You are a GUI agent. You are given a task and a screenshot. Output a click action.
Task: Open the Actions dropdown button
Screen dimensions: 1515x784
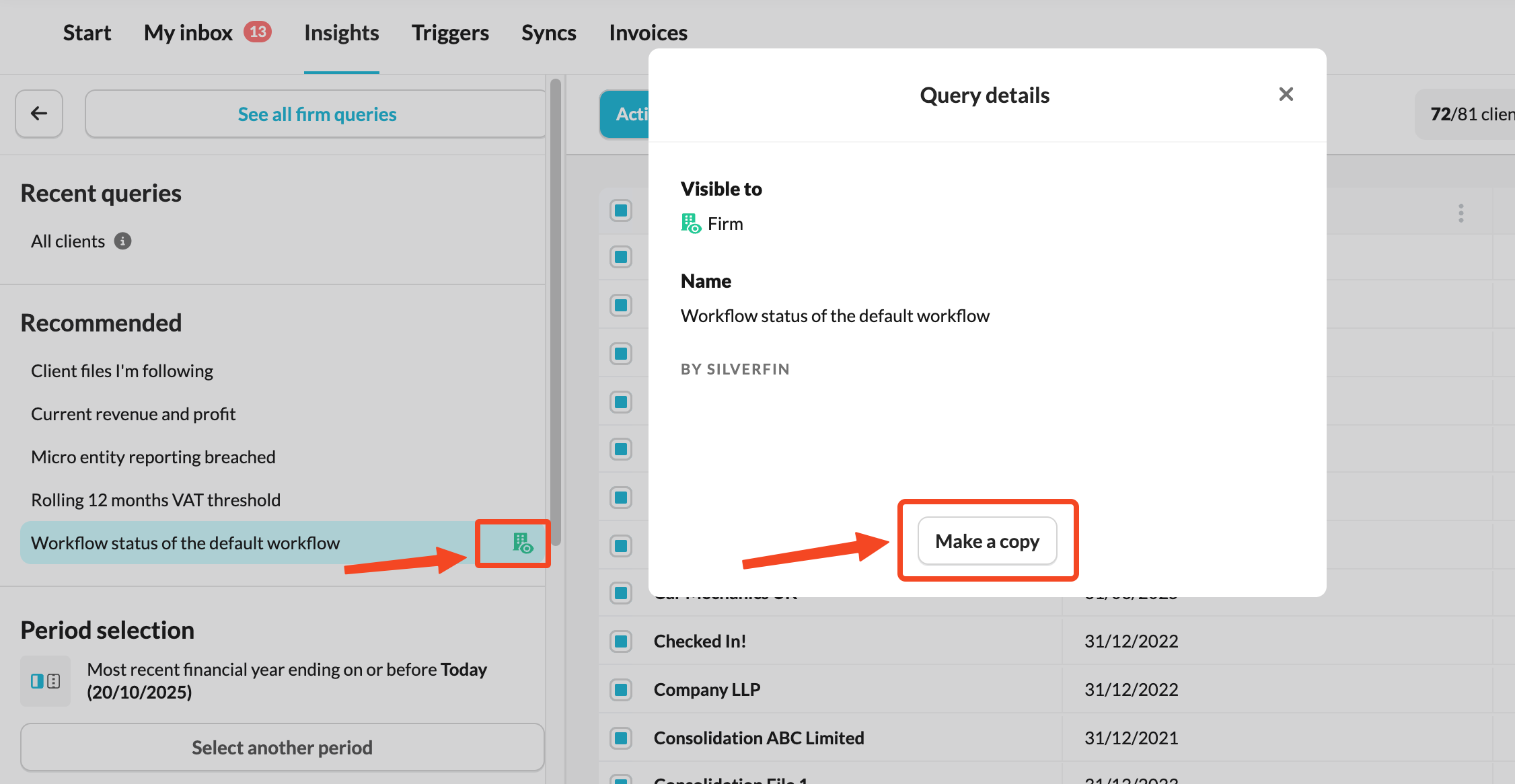point(624,114)
